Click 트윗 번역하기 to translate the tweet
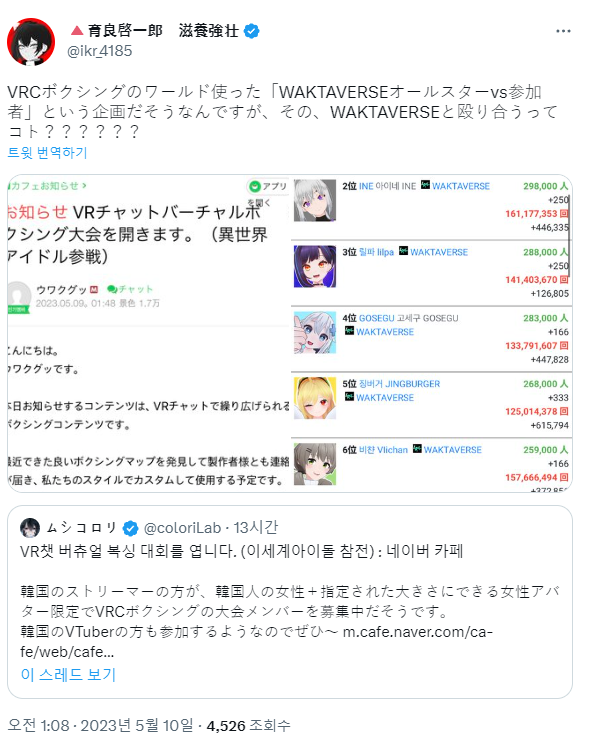Screen dimensions: 589x751 point(47,153)
